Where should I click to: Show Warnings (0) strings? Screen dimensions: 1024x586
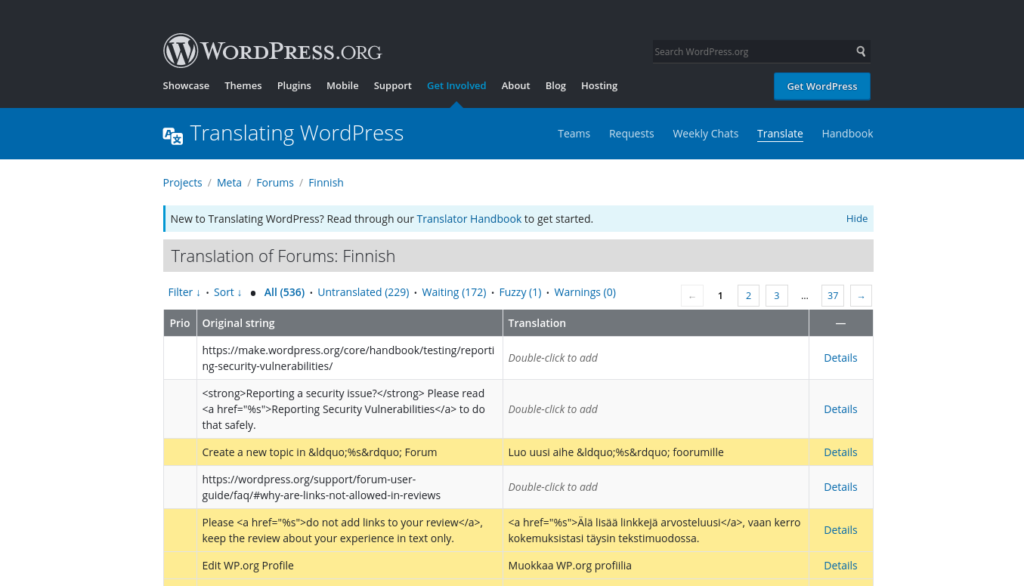pyautogui.click(x=584, y=293)
